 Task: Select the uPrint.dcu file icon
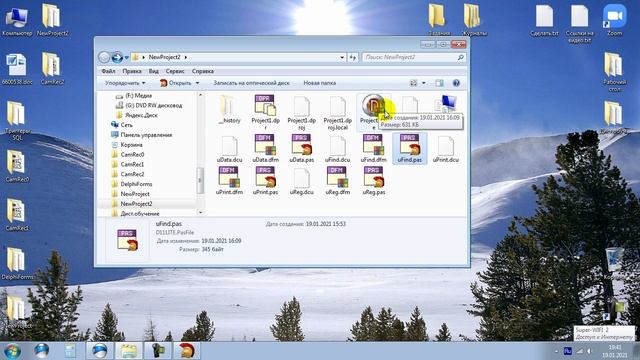pos(445,145)
